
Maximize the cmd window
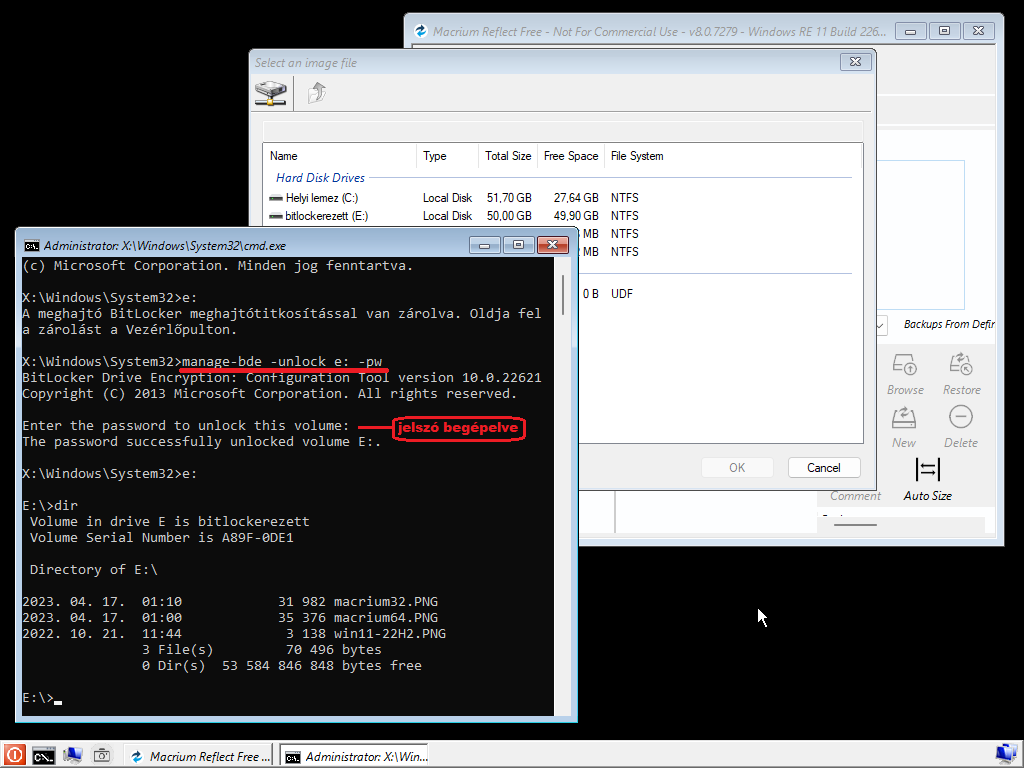[x=519, y=245]
